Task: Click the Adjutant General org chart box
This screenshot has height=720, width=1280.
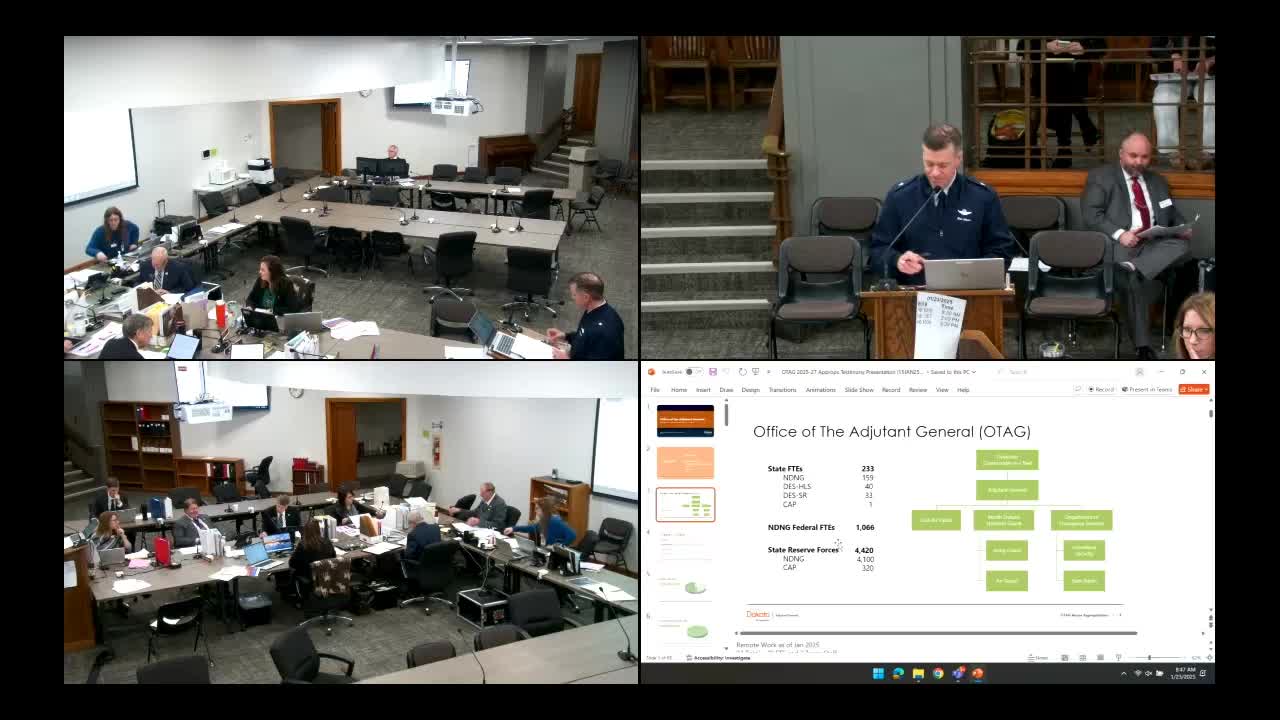Action: (1007, 490)
